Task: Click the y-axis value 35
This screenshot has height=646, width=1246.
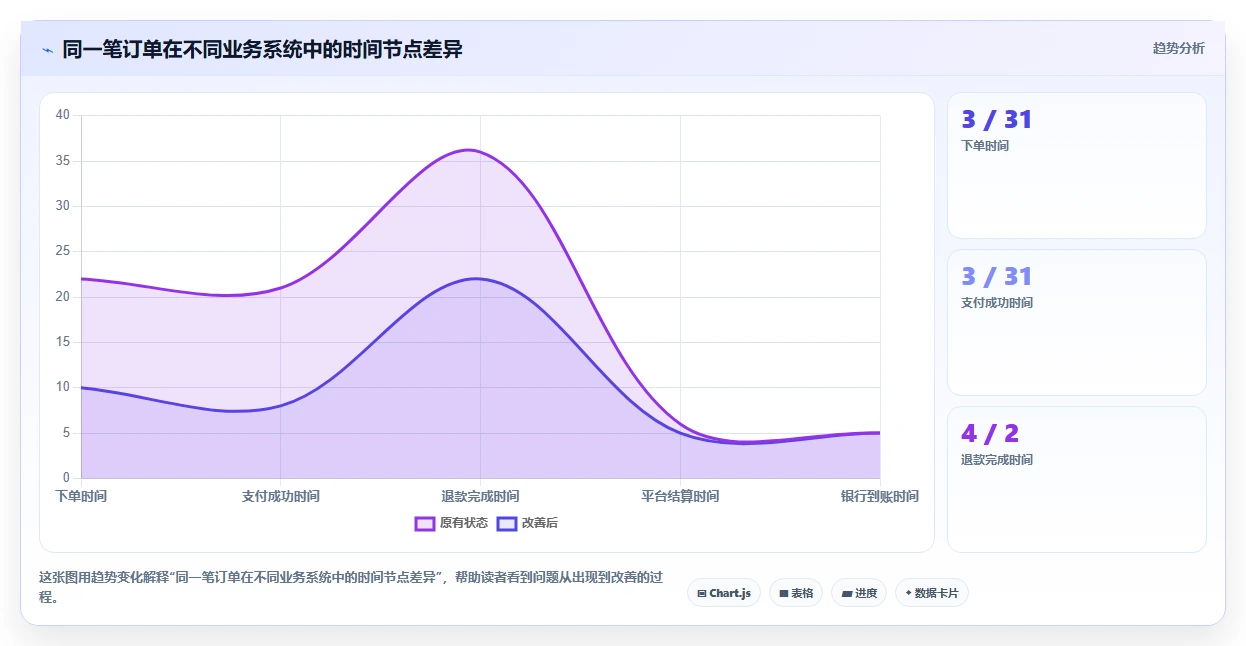Action: click(x=63, y=160)
